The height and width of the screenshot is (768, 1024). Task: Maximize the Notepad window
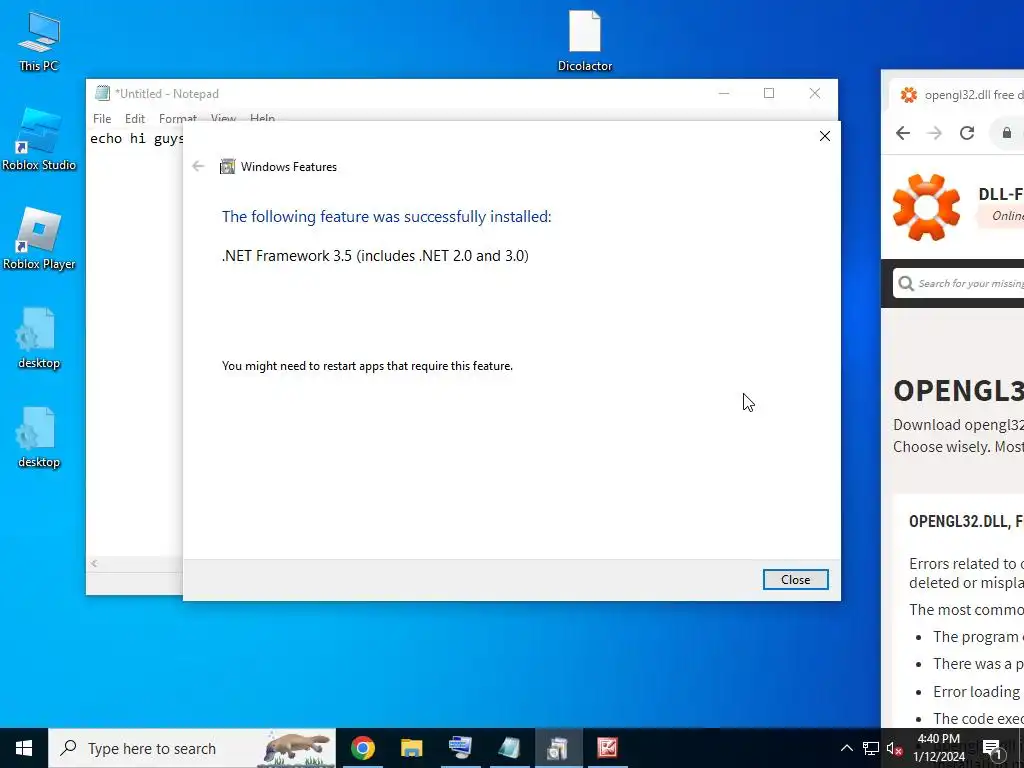click(x=769, y=93)
